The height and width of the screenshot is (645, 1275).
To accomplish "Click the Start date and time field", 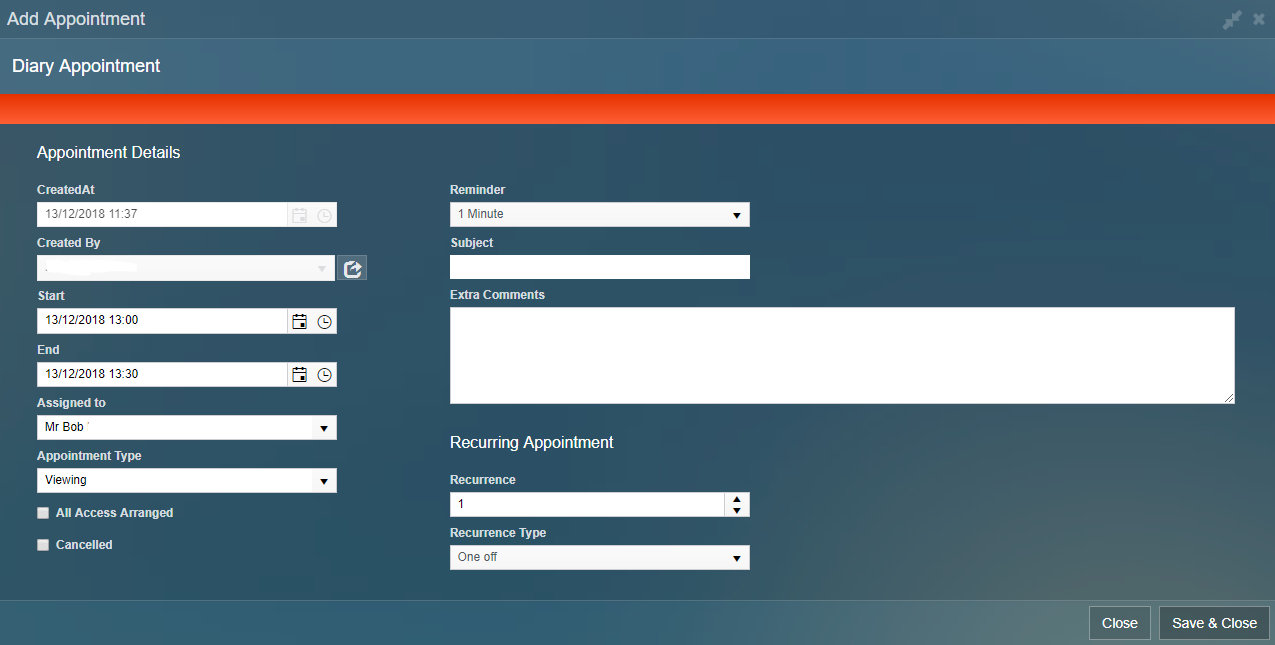I will click(162, 321).
